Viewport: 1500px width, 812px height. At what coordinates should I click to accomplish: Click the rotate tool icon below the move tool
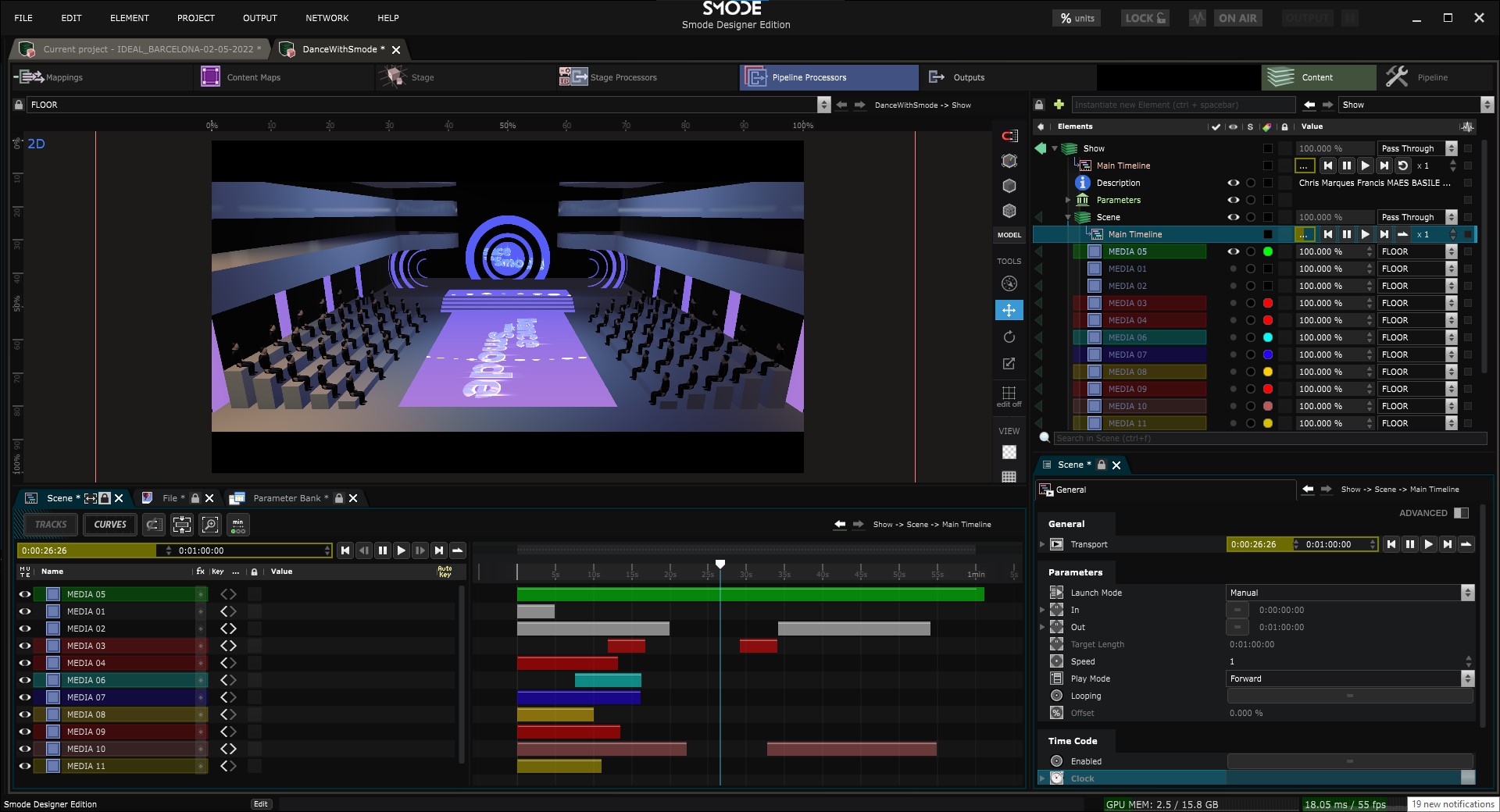tap(1009, 337)
